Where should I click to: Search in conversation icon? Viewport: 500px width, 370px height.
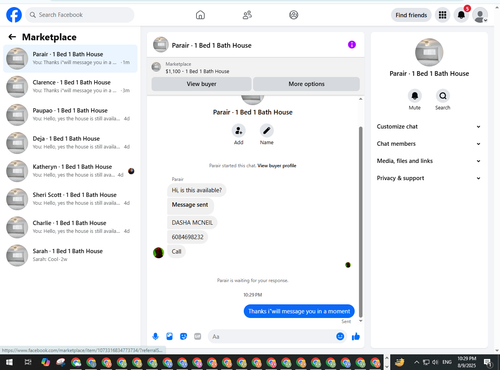(x=443, y=96)
